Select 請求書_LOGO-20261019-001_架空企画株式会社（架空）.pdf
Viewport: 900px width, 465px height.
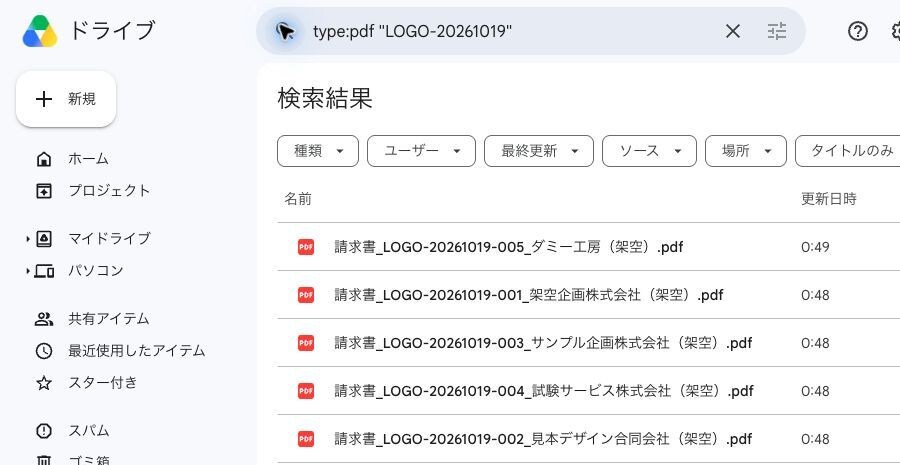click(529, 296)
